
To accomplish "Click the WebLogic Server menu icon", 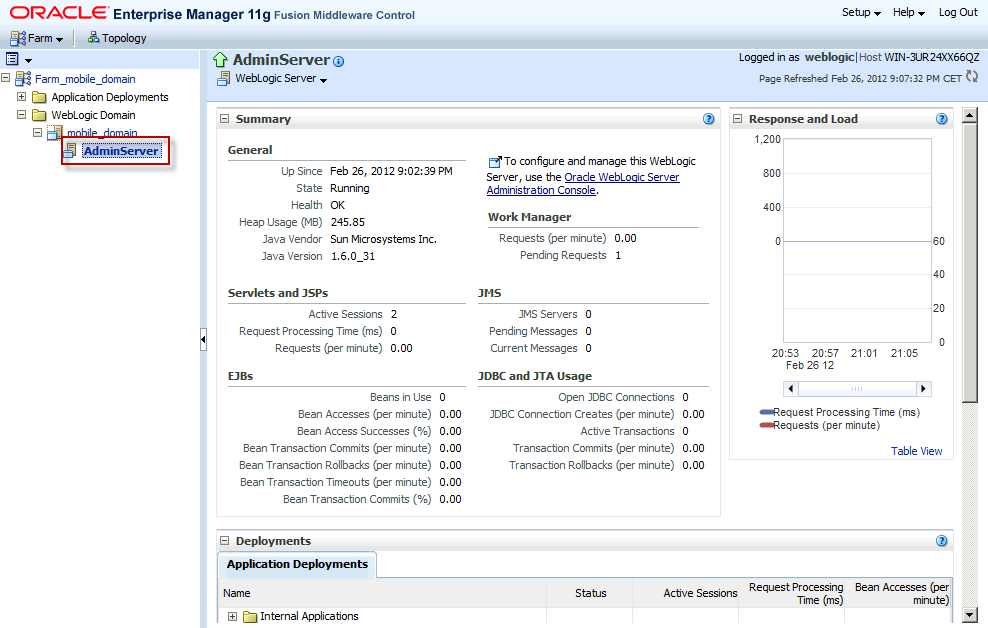I will coord(223,79).
